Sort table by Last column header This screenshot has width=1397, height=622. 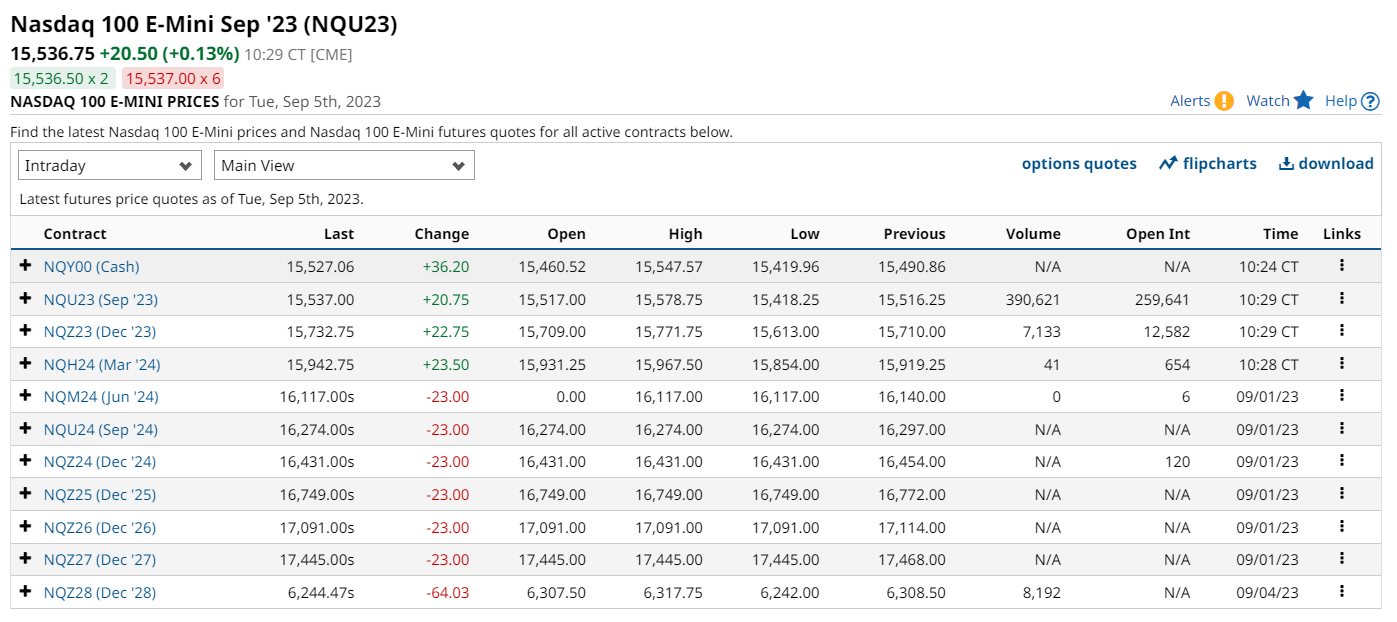pyautogui.click(x=339, y=234)
